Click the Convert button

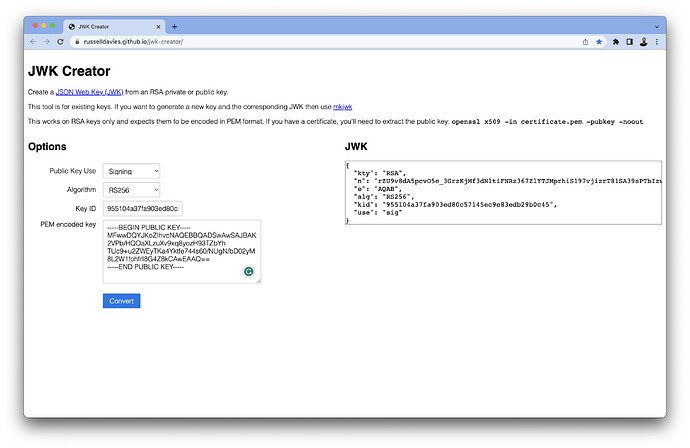click(x=121, y=301)
